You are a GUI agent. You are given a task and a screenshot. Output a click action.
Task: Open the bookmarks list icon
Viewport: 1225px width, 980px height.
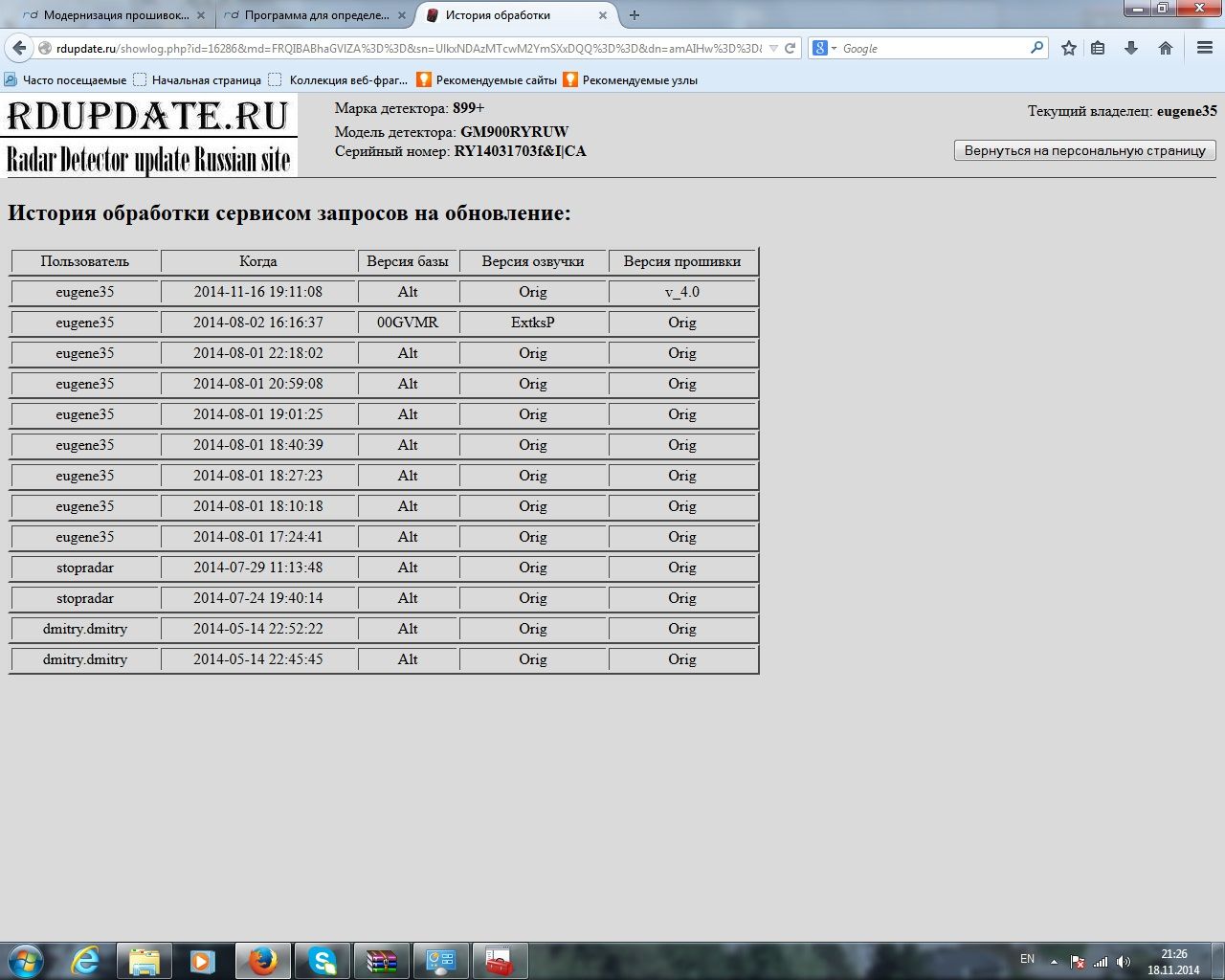click(1099, 48)
